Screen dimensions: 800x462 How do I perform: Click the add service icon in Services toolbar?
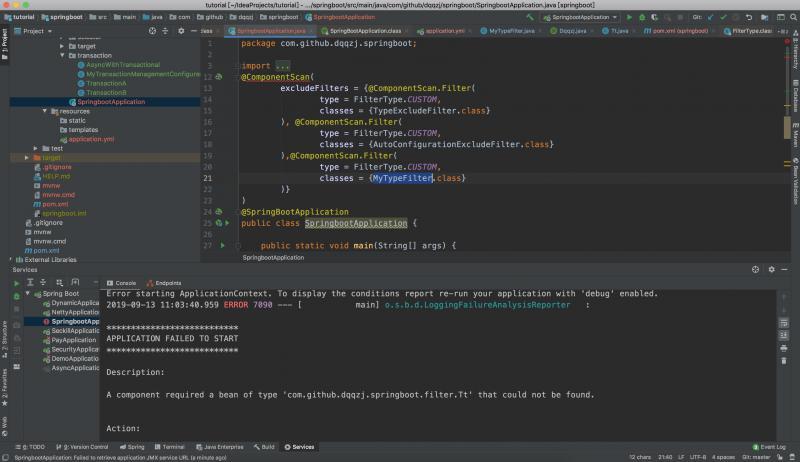tap(75, 282)
